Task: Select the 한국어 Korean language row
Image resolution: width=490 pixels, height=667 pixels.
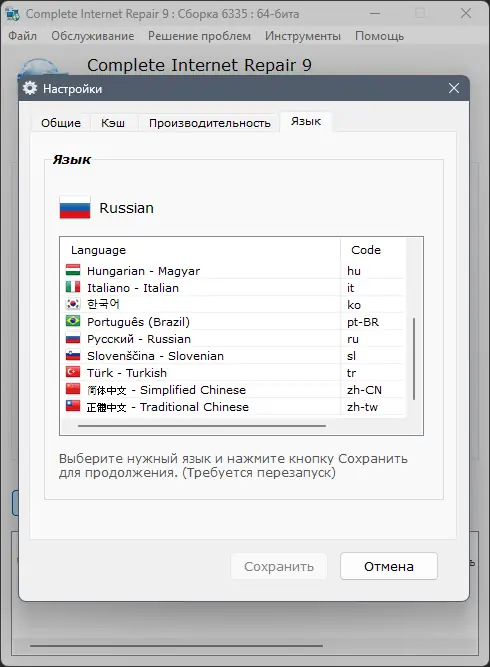Action: click(234, 305)
